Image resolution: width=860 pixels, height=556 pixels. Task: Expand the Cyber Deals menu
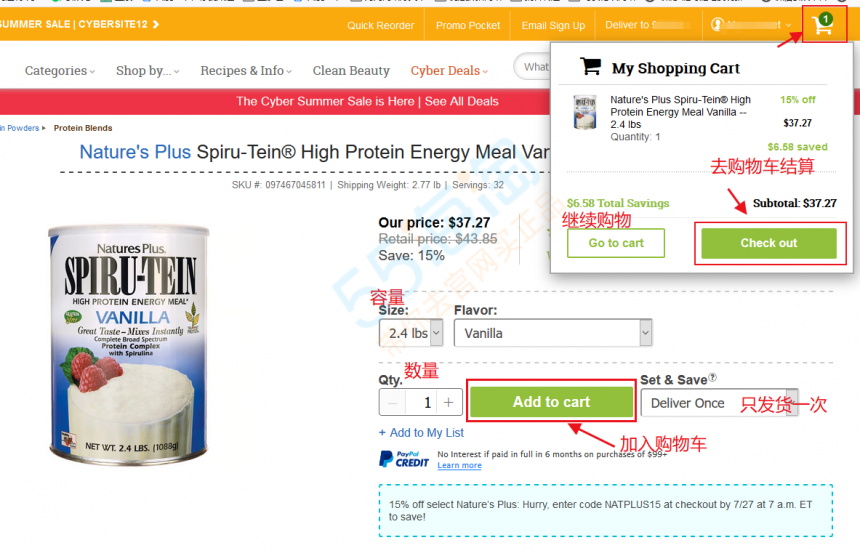click(x=449, y=71)
